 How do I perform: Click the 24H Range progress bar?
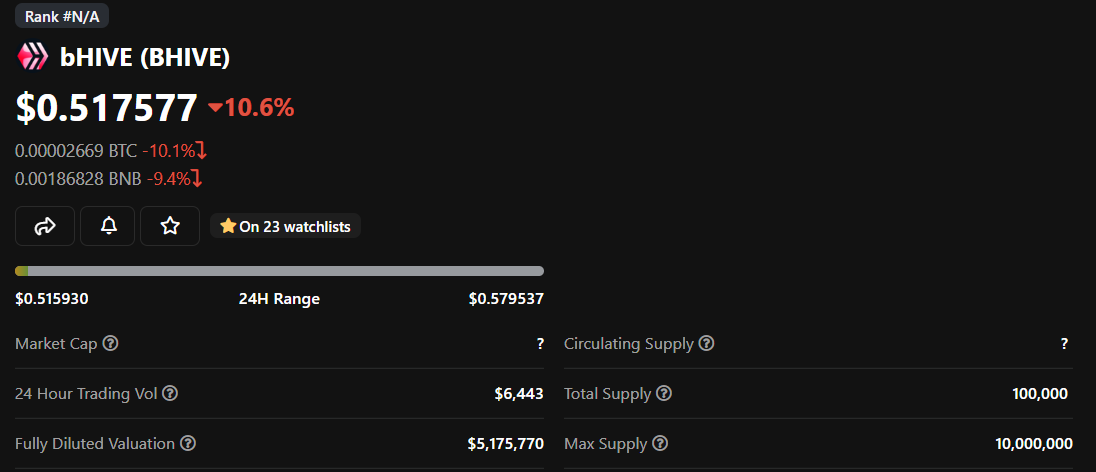pyautogui.click(x=280, y=271)
